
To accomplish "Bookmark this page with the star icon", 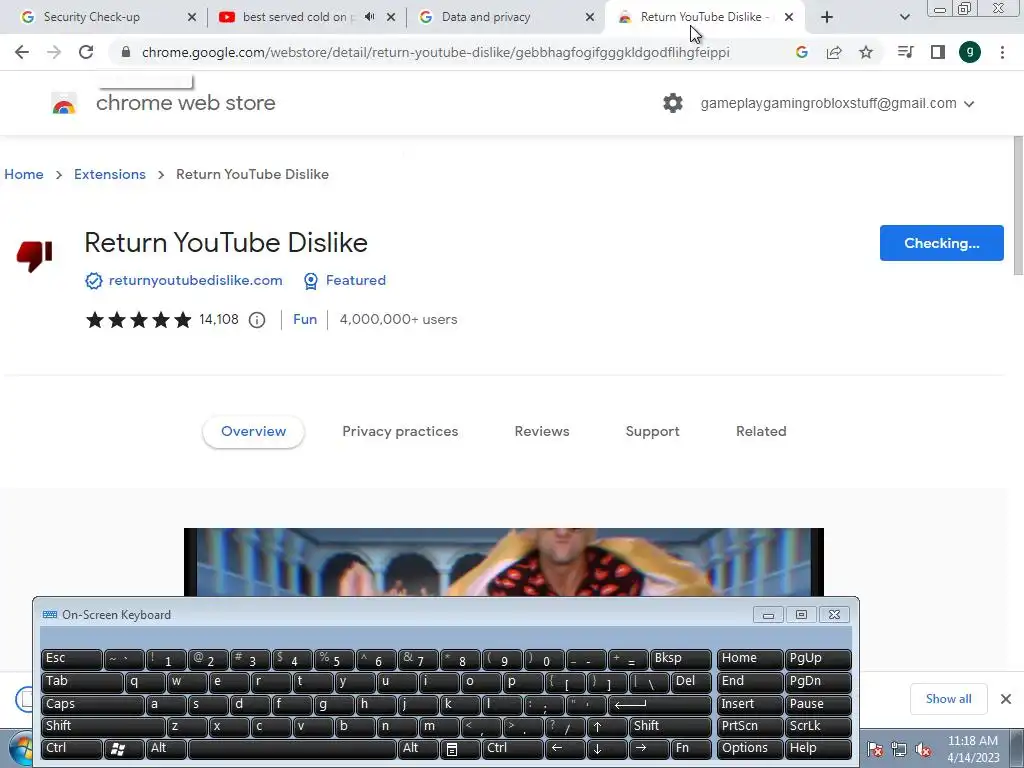I will pos(866,52).
